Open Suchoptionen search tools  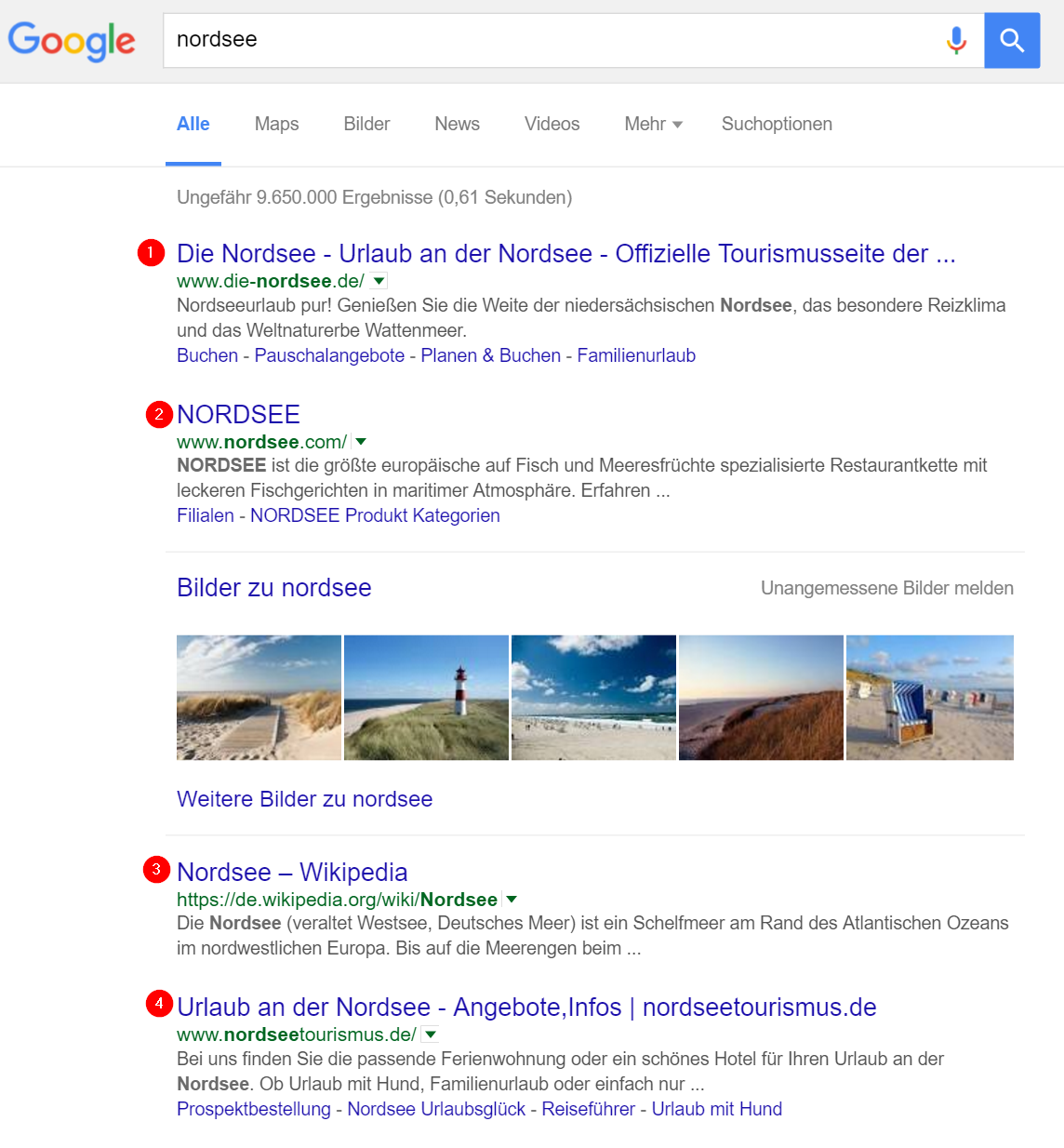pos(777,124)
